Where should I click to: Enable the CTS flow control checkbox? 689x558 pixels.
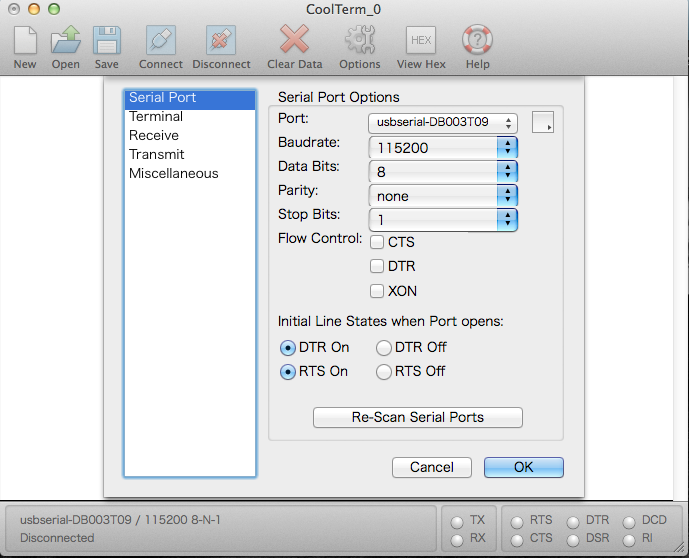point(377,242)
